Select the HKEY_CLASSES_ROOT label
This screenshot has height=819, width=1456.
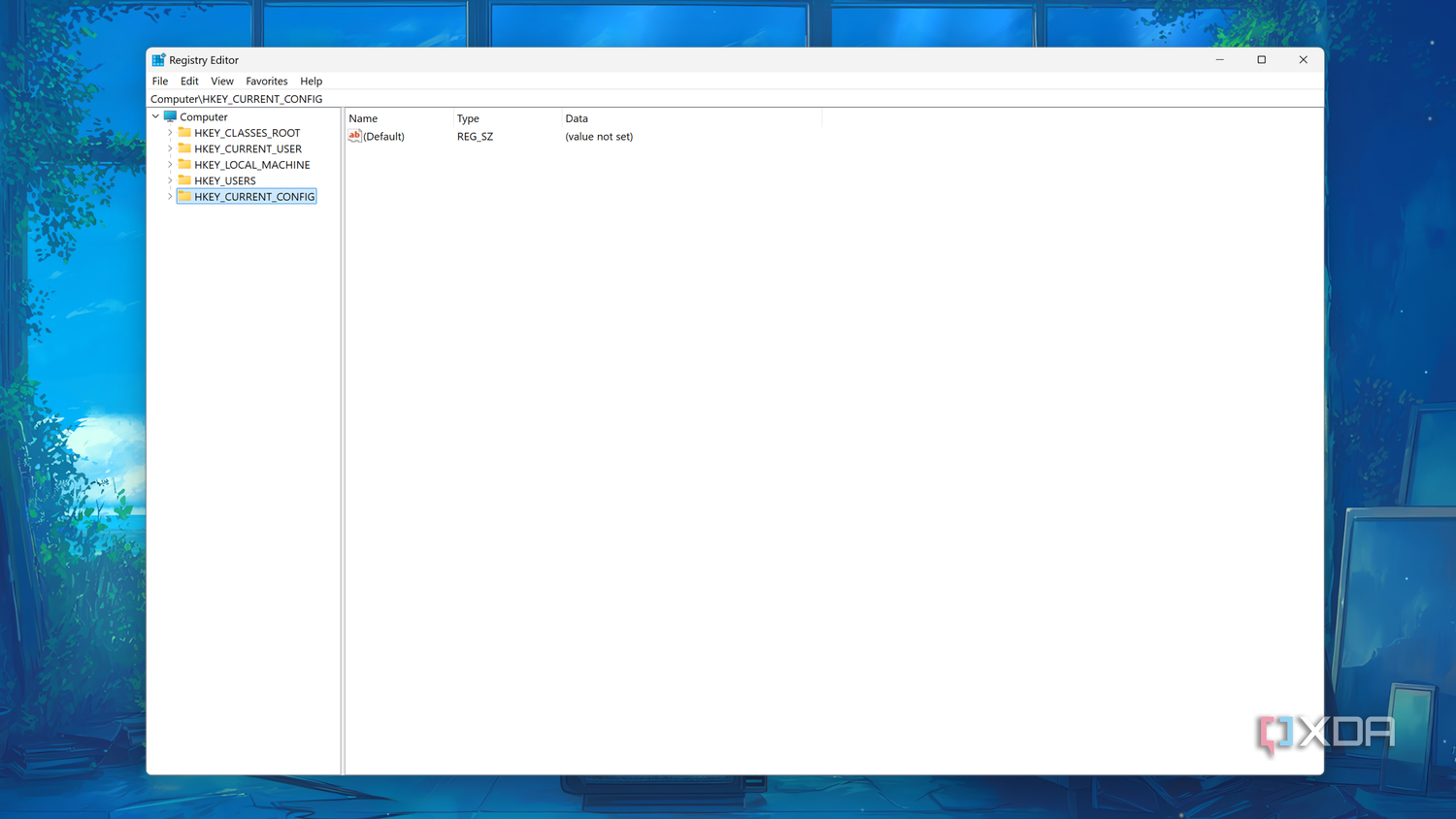pyautogui.click(x=248, y=133)
